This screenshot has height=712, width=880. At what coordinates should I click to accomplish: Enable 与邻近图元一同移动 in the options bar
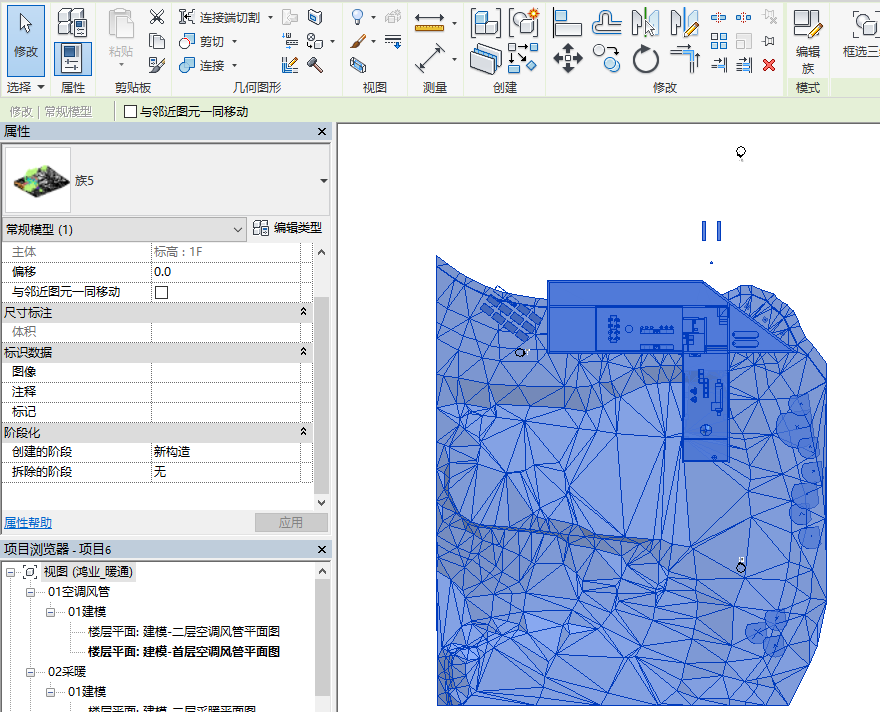(x=130, y=112)
